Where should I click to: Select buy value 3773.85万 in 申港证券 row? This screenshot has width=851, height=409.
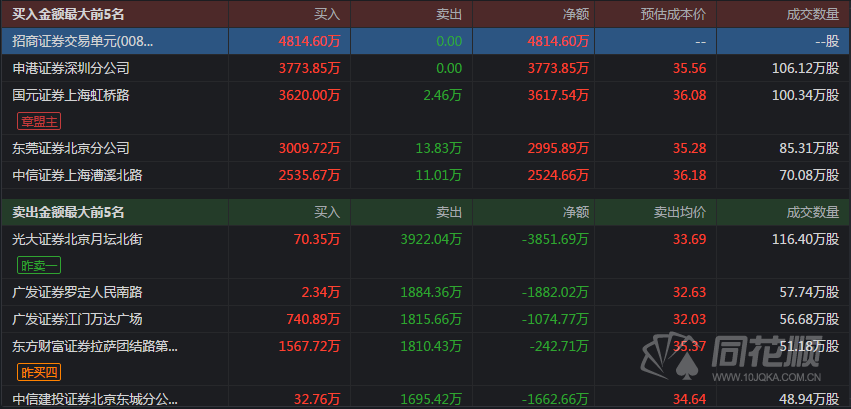click(309, 68)
